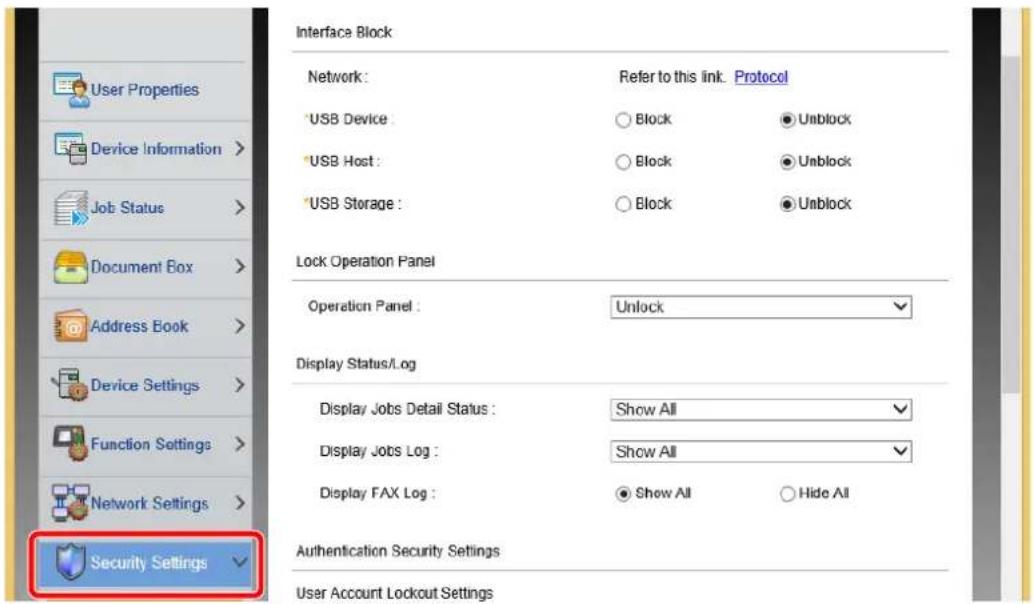
Task: Click the Security Settings shield icon
Action: [x=71, y=562]
